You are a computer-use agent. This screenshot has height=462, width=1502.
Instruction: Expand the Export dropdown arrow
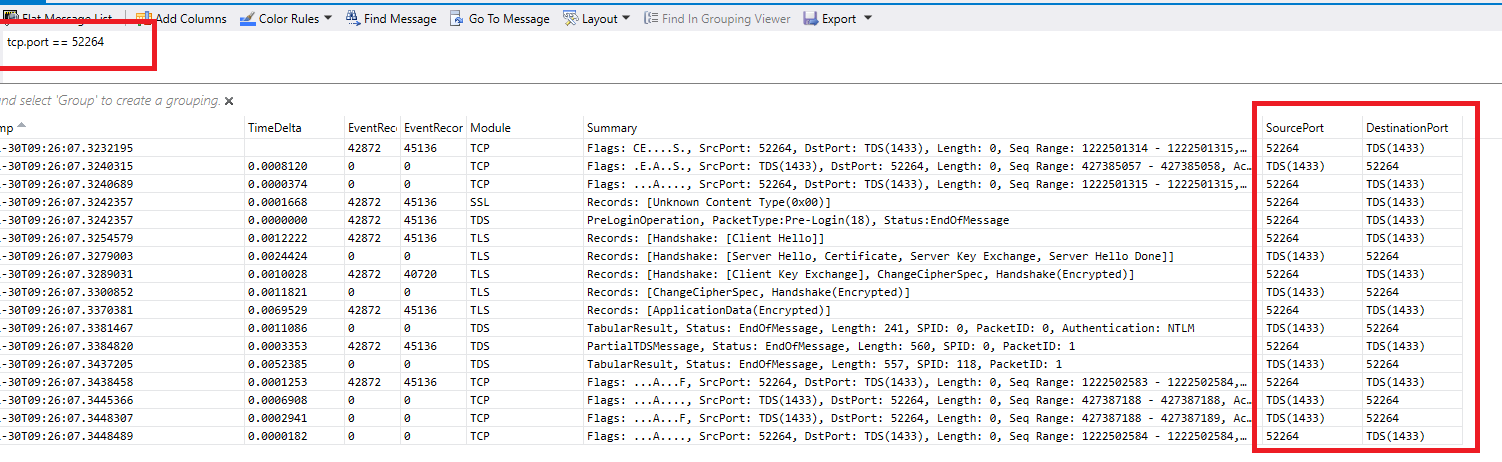[867, 18]
